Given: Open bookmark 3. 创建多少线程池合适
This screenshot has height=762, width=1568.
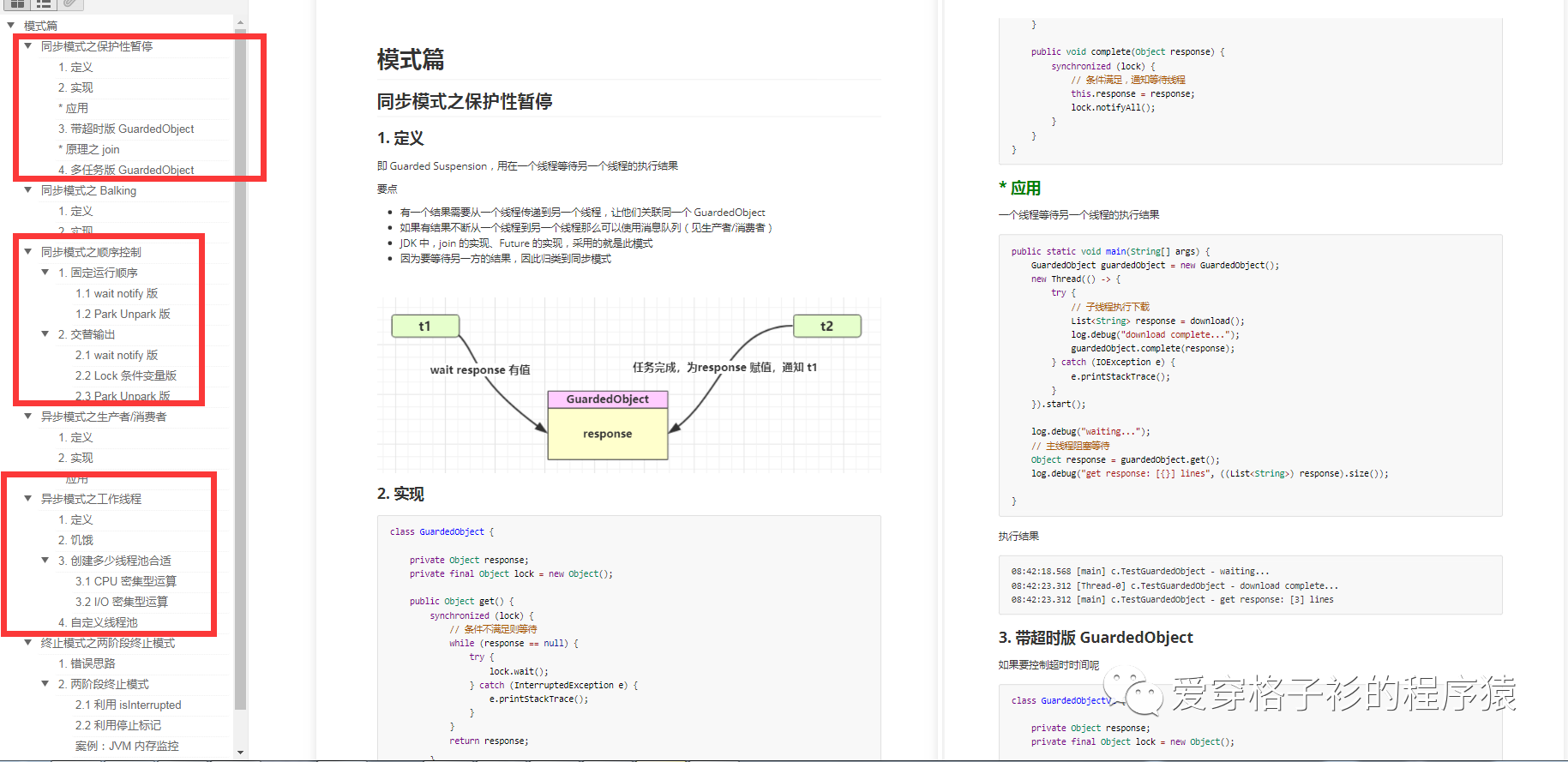Looking at the screenshot, I should pos(115,561).
